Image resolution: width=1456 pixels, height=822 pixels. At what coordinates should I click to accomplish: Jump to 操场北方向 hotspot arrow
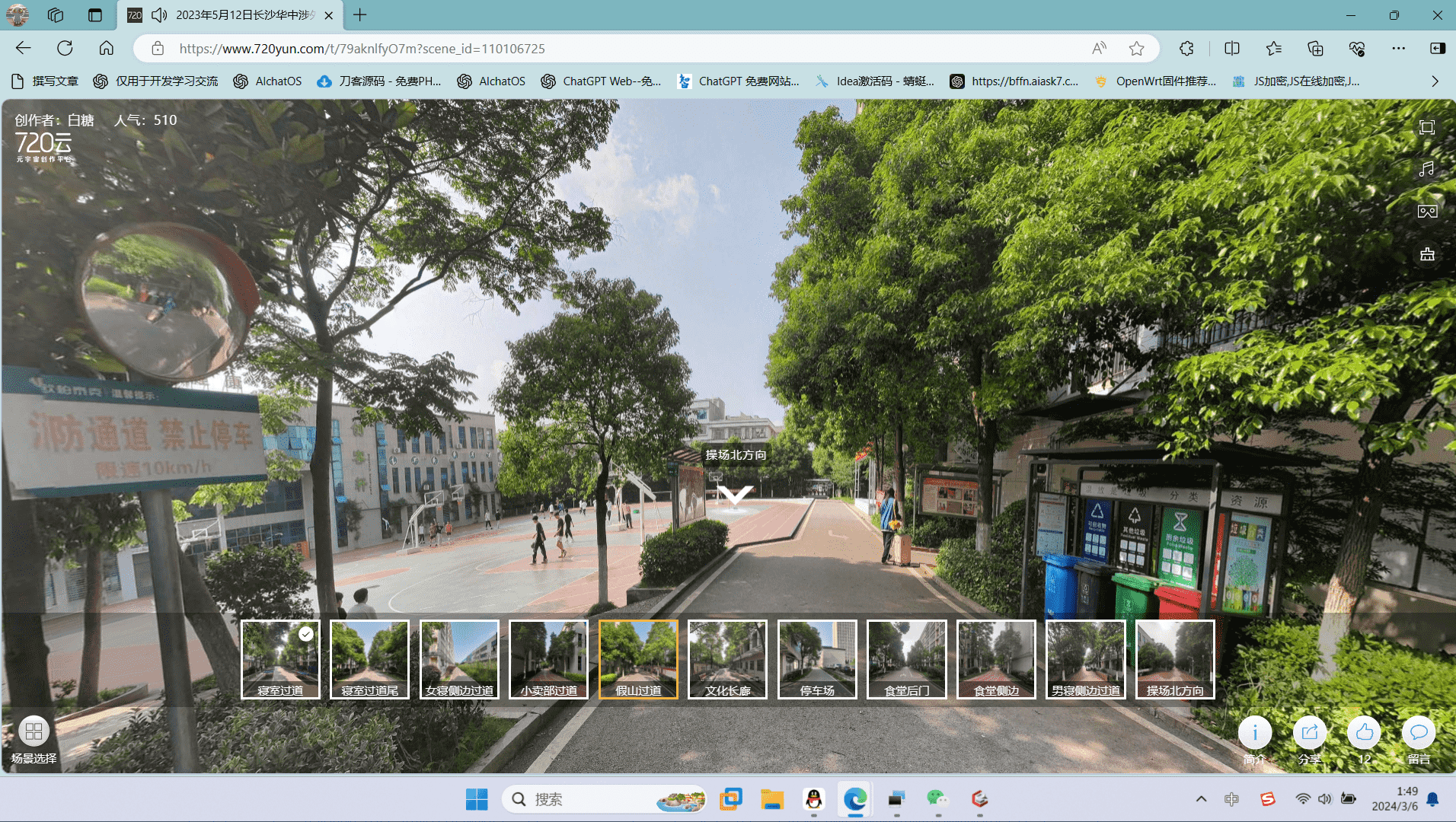(735, 495)
